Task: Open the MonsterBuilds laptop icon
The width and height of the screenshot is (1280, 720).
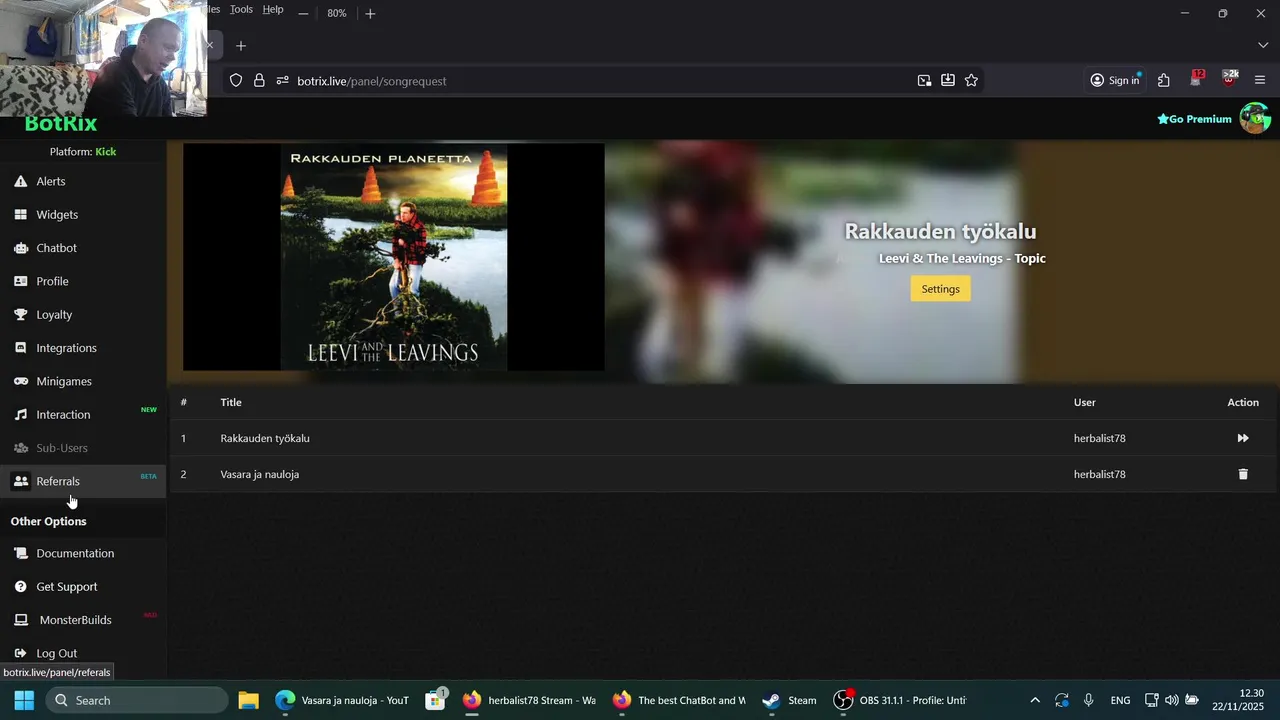Action: pyautogui.click(x=20, y=620)
